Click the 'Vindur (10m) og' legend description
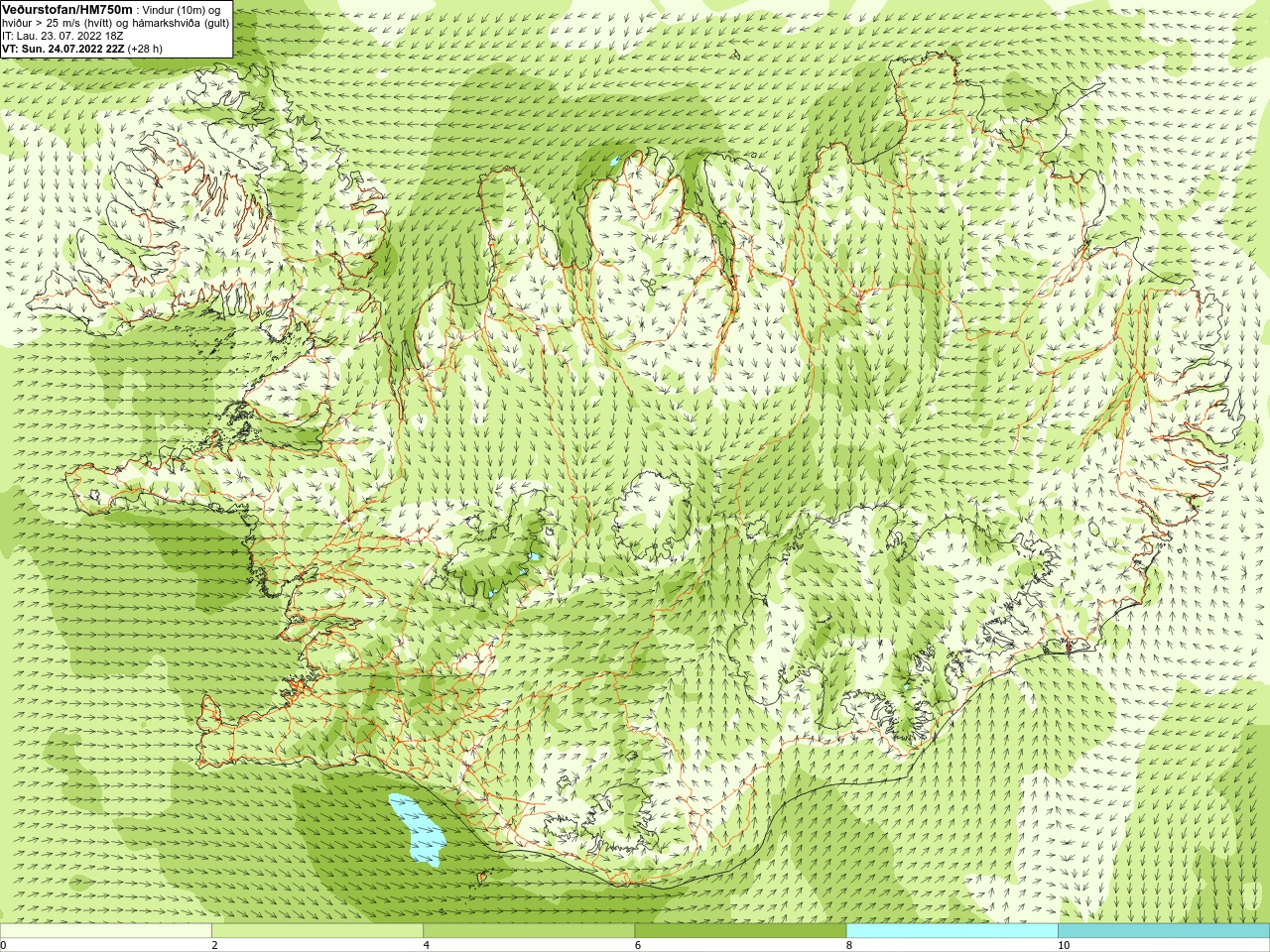 point(182,9)
